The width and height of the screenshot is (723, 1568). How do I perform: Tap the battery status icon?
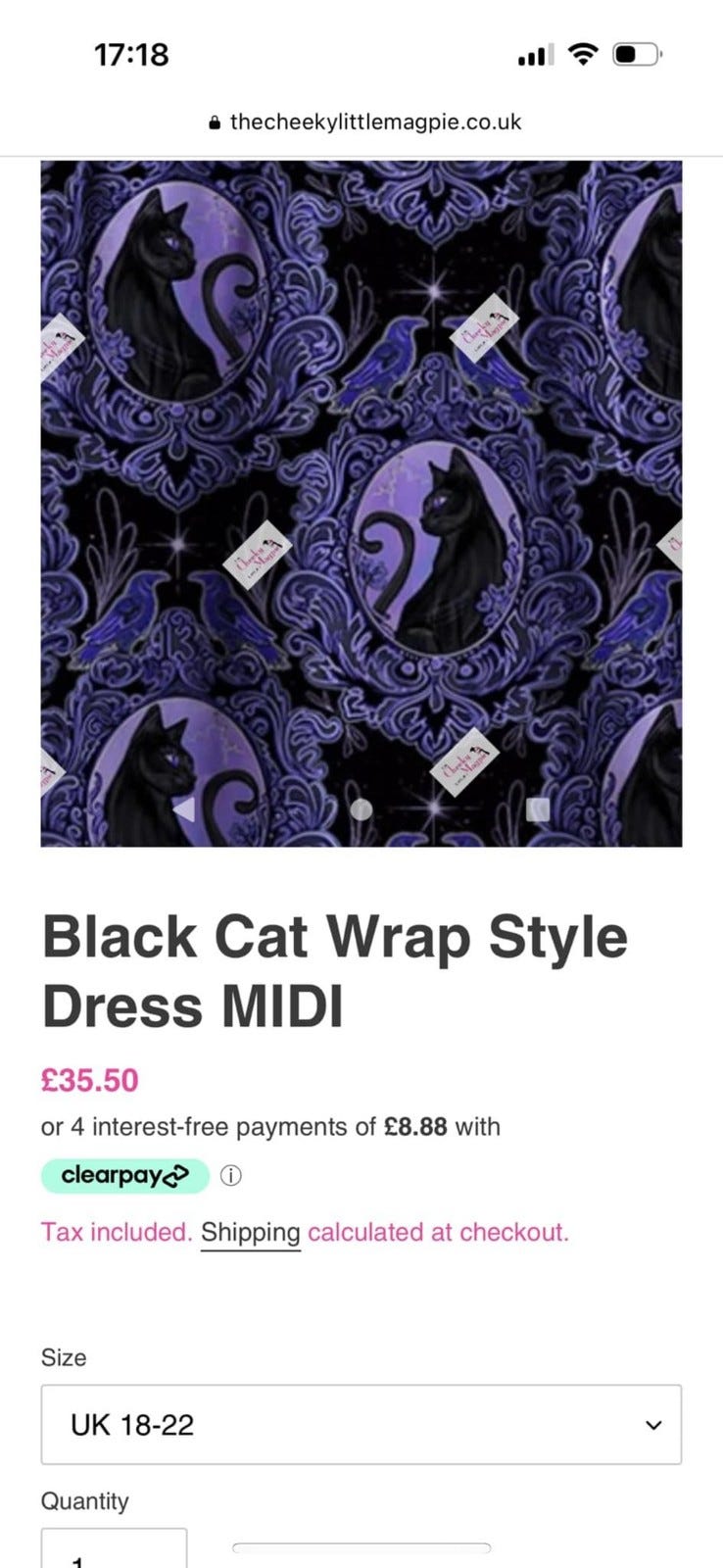(638, 54)
